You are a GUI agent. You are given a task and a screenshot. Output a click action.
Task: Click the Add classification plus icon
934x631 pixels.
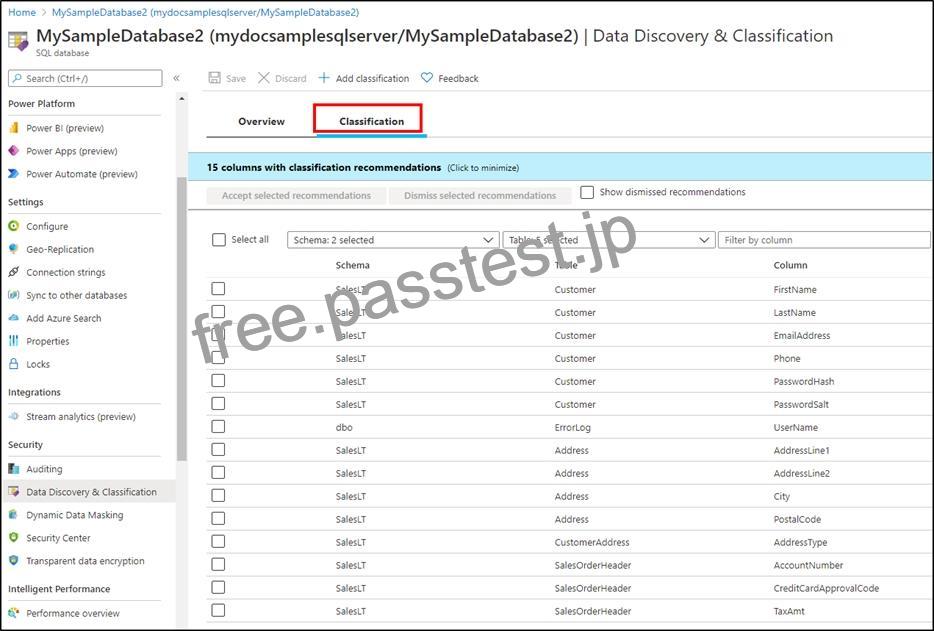point(323,78)
